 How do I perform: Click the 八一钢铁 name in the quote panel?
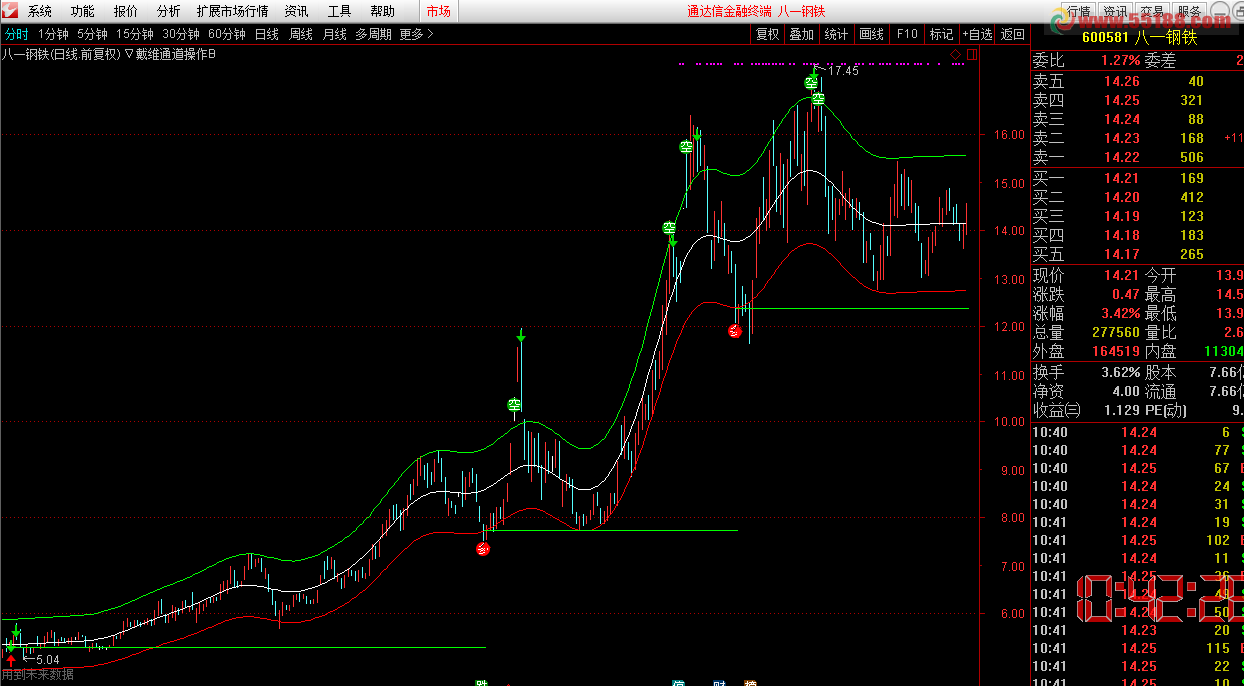click(1166, 36)
